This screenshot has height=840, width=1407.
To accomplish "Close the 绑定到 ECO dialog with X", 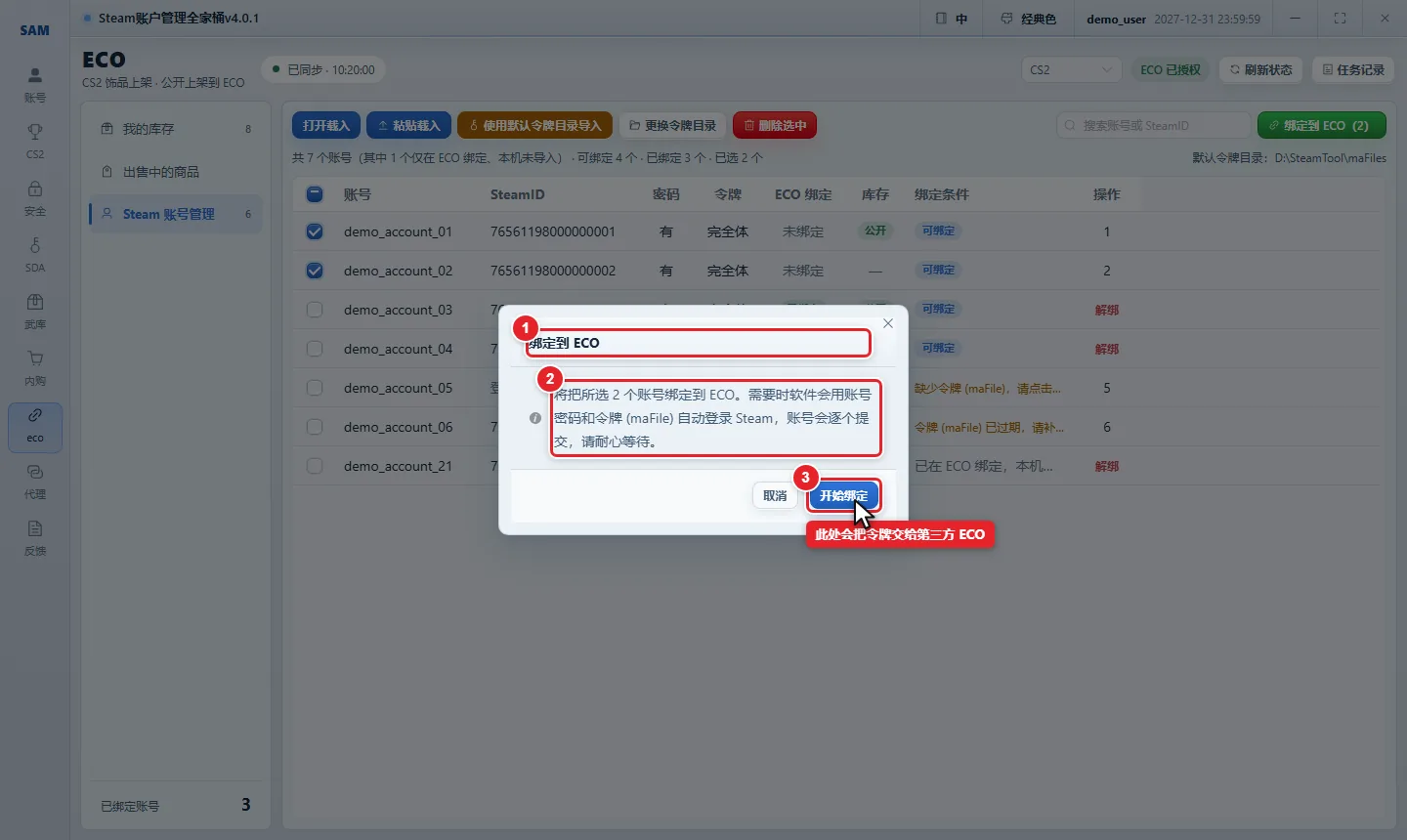I will click(887, 323).
